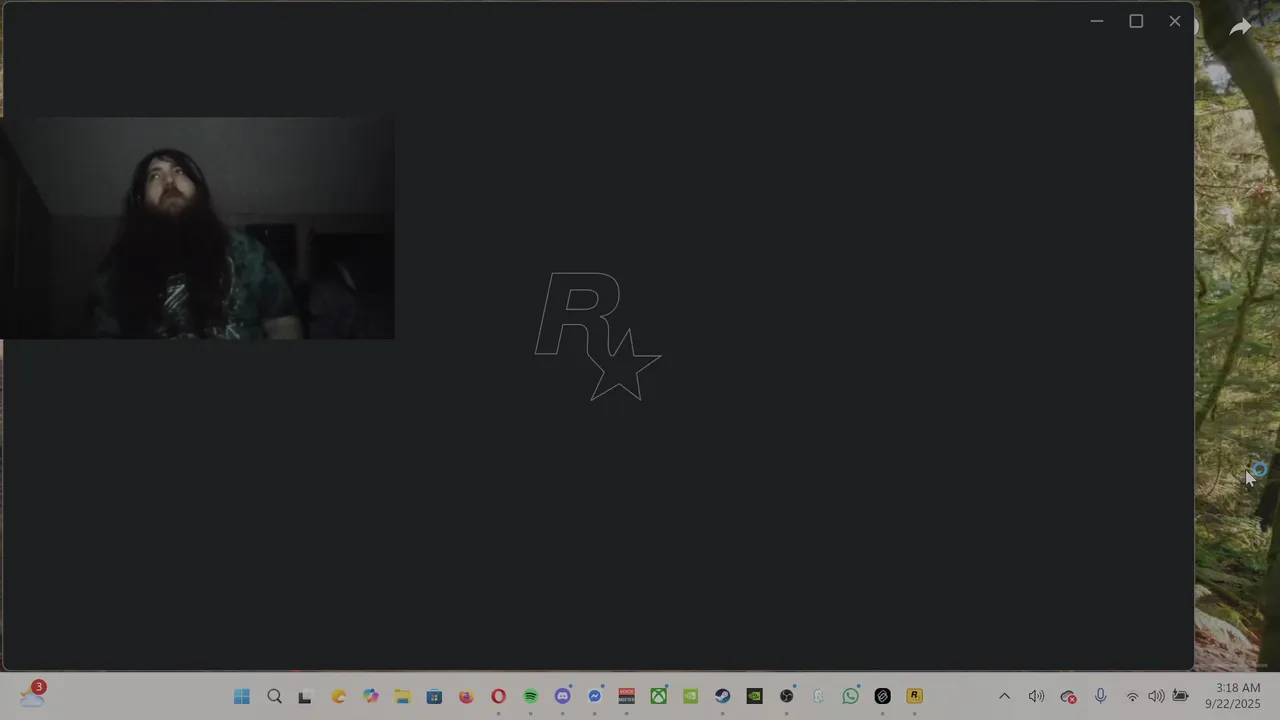
Task: Open the light green NVIDIA taskbar icon
Action: 690,696
